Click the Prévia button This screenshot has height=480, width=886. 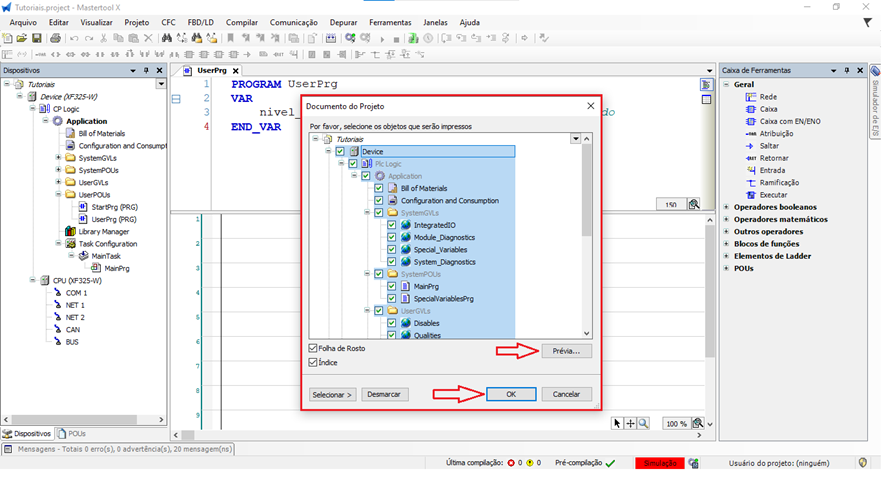tap(566, 351)
